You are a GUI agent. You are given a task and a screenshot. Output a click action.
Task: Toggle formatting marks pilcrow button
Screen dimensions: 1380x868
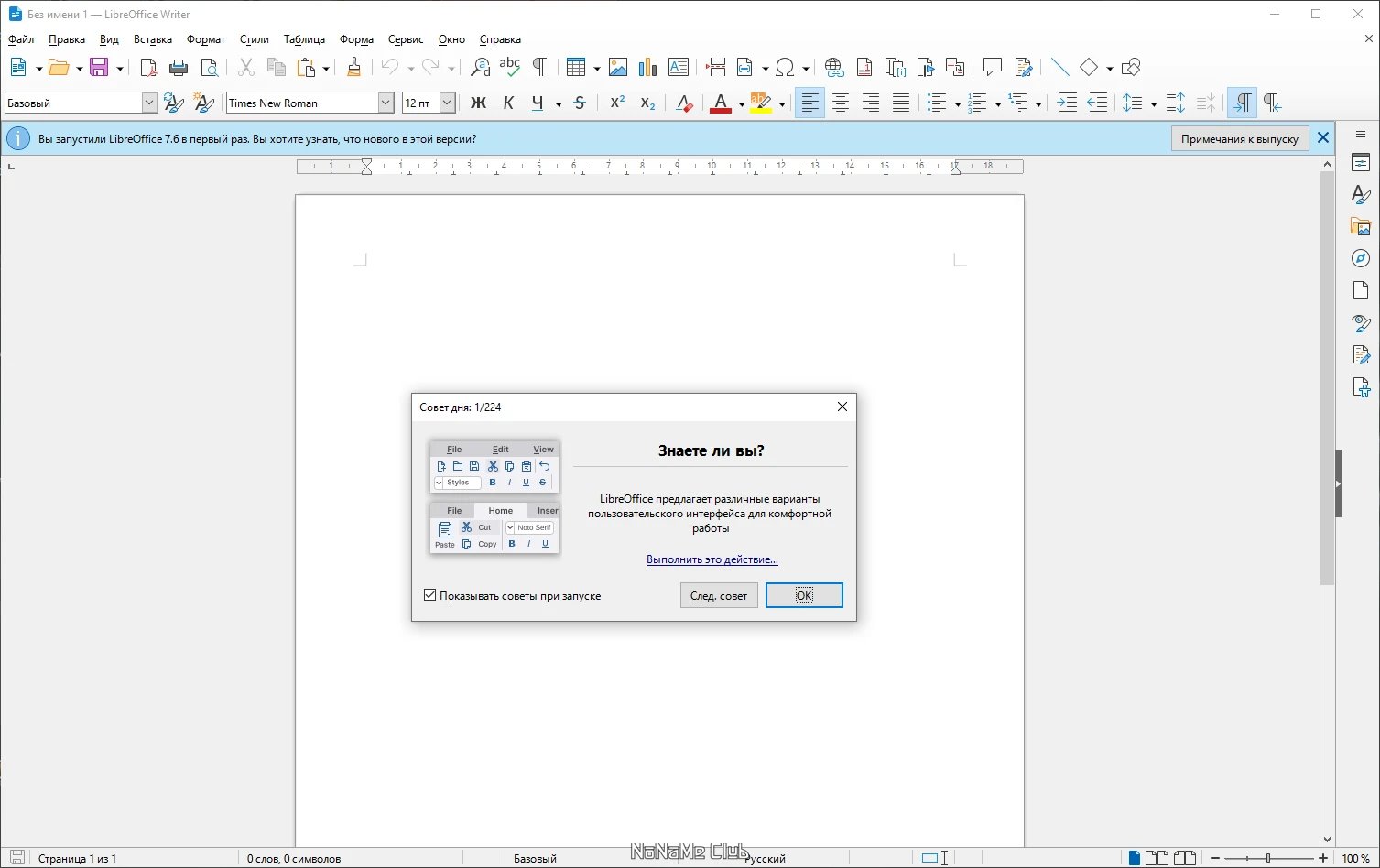[539, 67]
